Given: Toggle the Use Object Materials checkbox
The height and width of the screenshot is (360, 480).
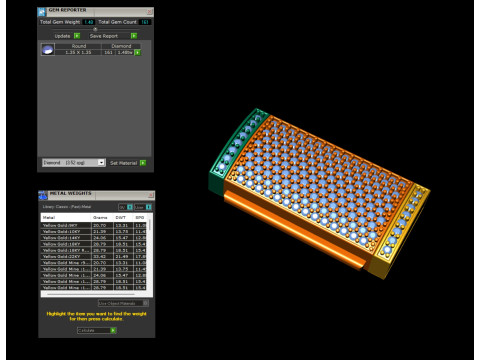Looking at the screenshot, I should 146,303.
